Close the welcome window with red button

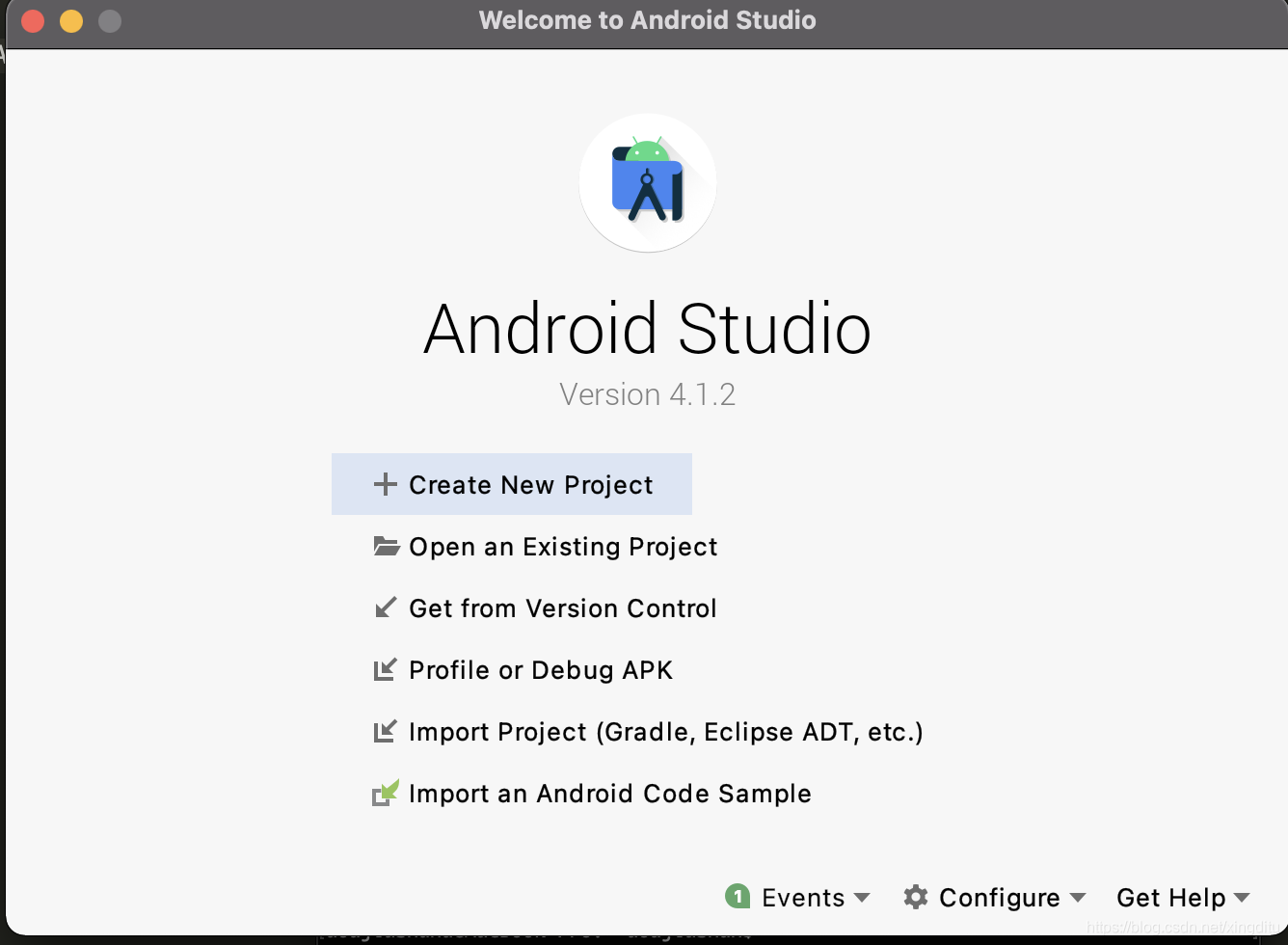(x=33, y=20)
